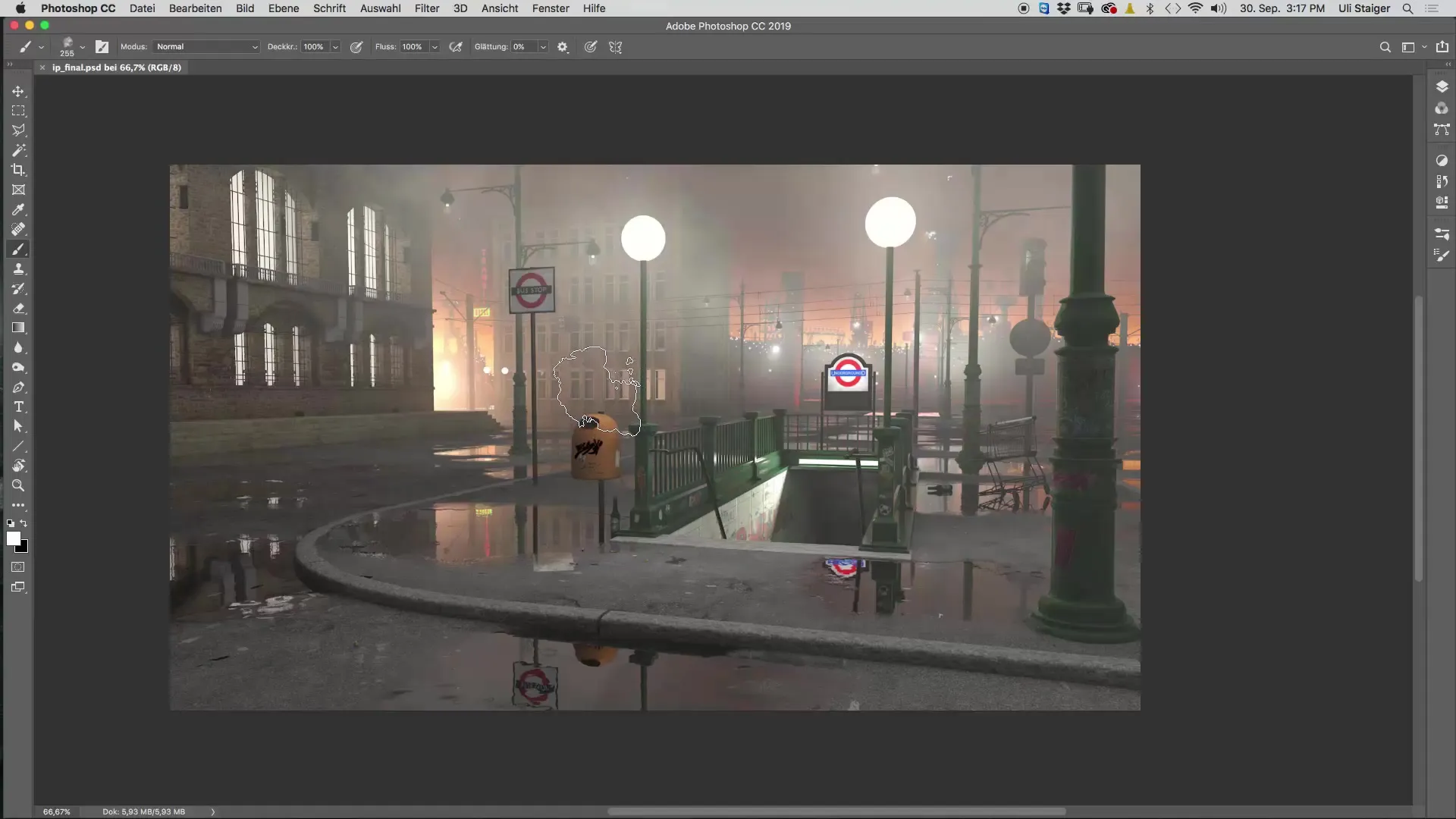Open the Glättung smoothing dropdown arrow

pyautogui.click(x=543, y=47)
